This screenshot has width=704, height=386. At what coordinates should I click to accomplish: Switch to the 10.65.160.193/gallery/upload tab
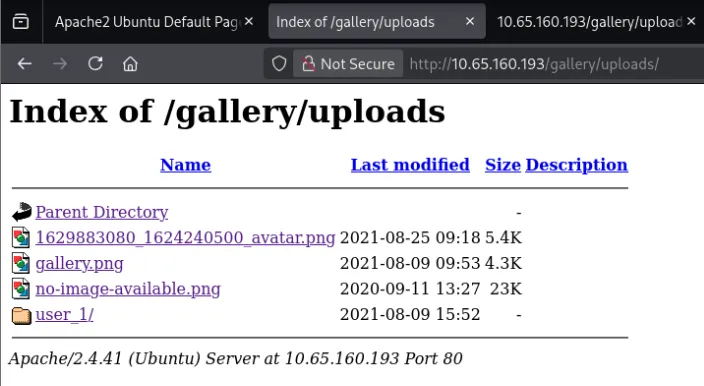(x=589, y=22)
